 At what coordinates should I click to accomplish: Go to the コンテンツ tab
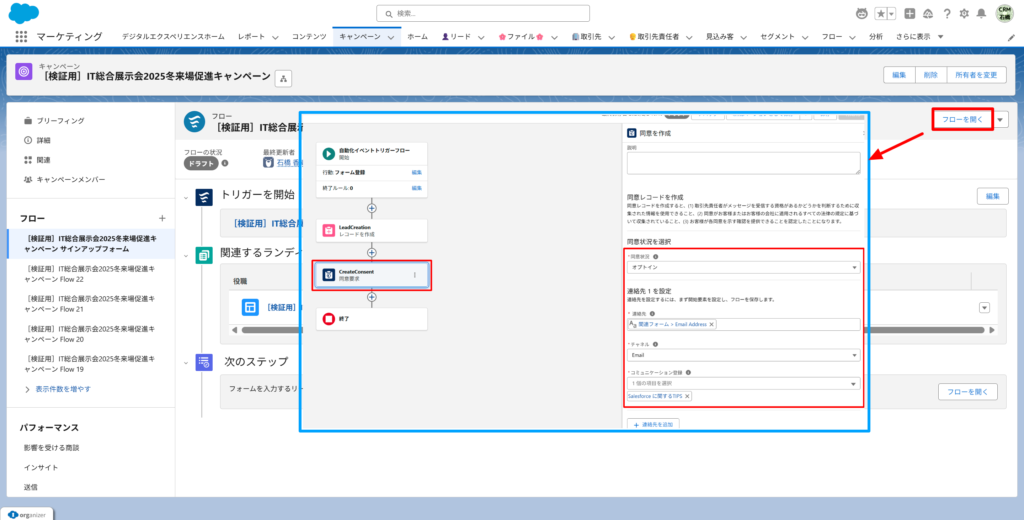tap(309, 37)
